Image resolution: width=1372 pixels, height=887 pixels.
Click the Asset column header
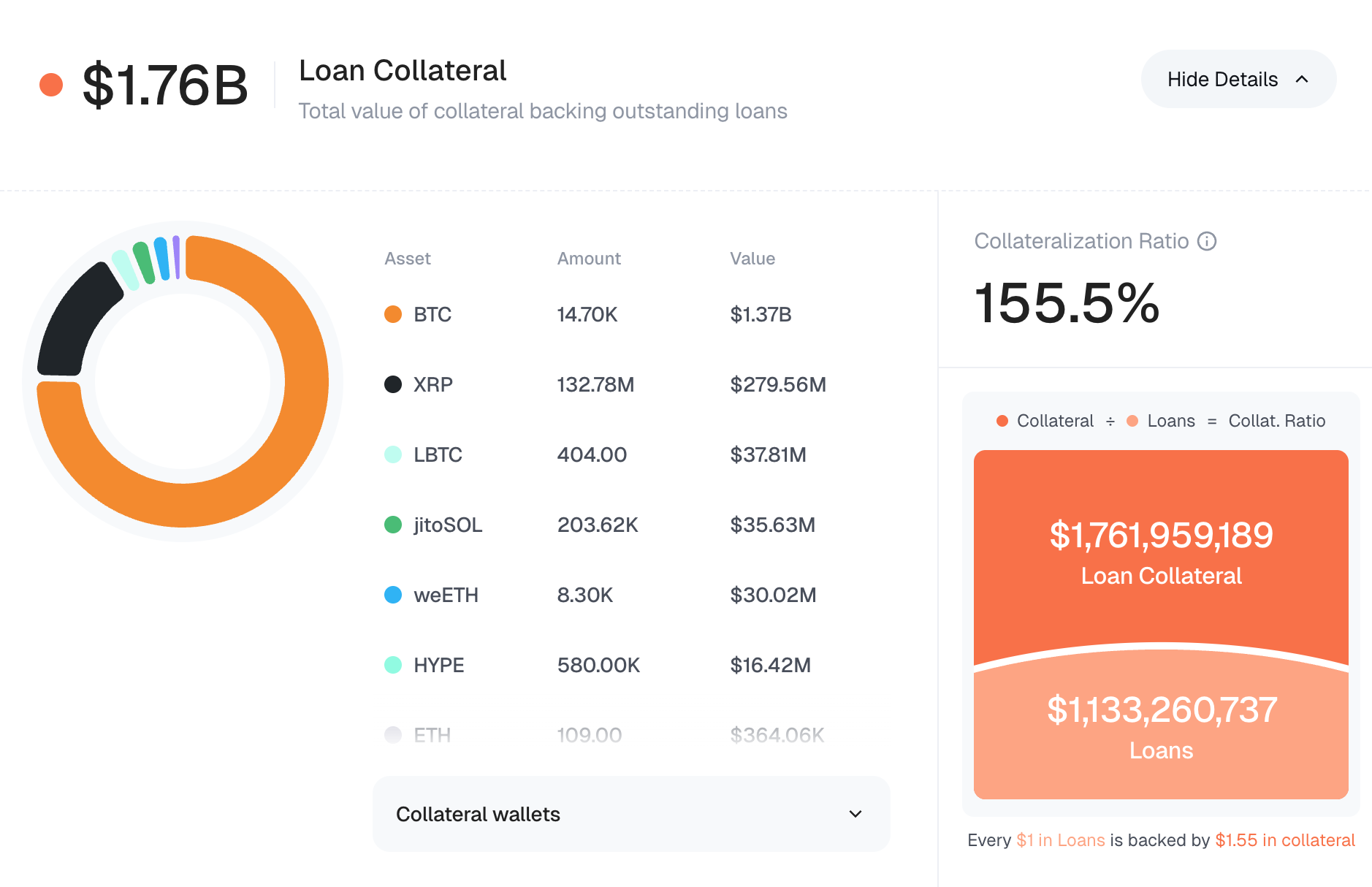[x=408, y=259]
